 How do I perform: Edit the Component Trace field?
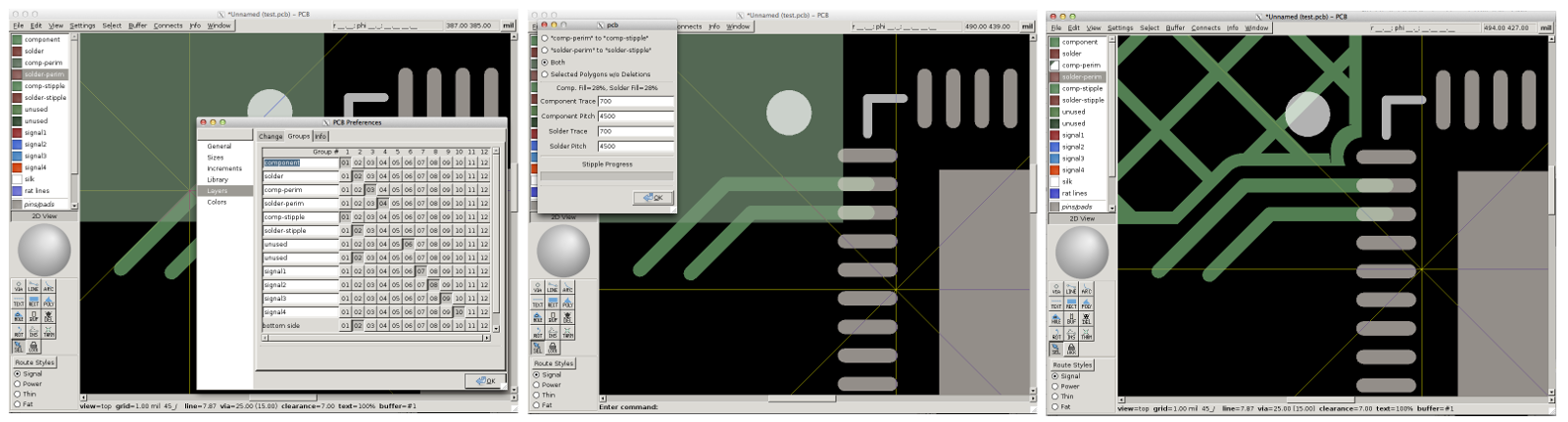pyautogui.click(x=635, y=101)
